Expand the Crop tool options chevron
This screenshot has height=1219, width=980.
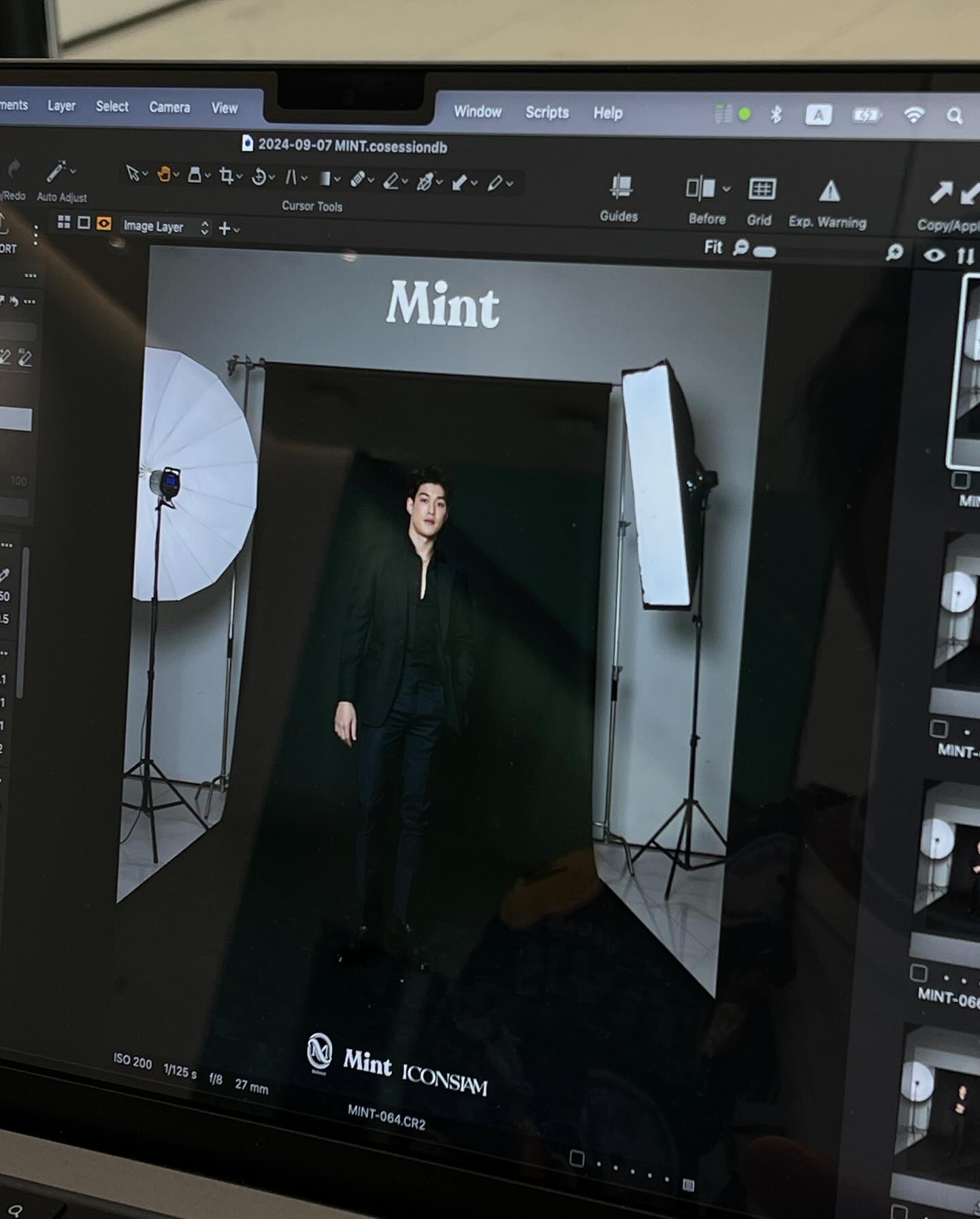tap(240, 178)
